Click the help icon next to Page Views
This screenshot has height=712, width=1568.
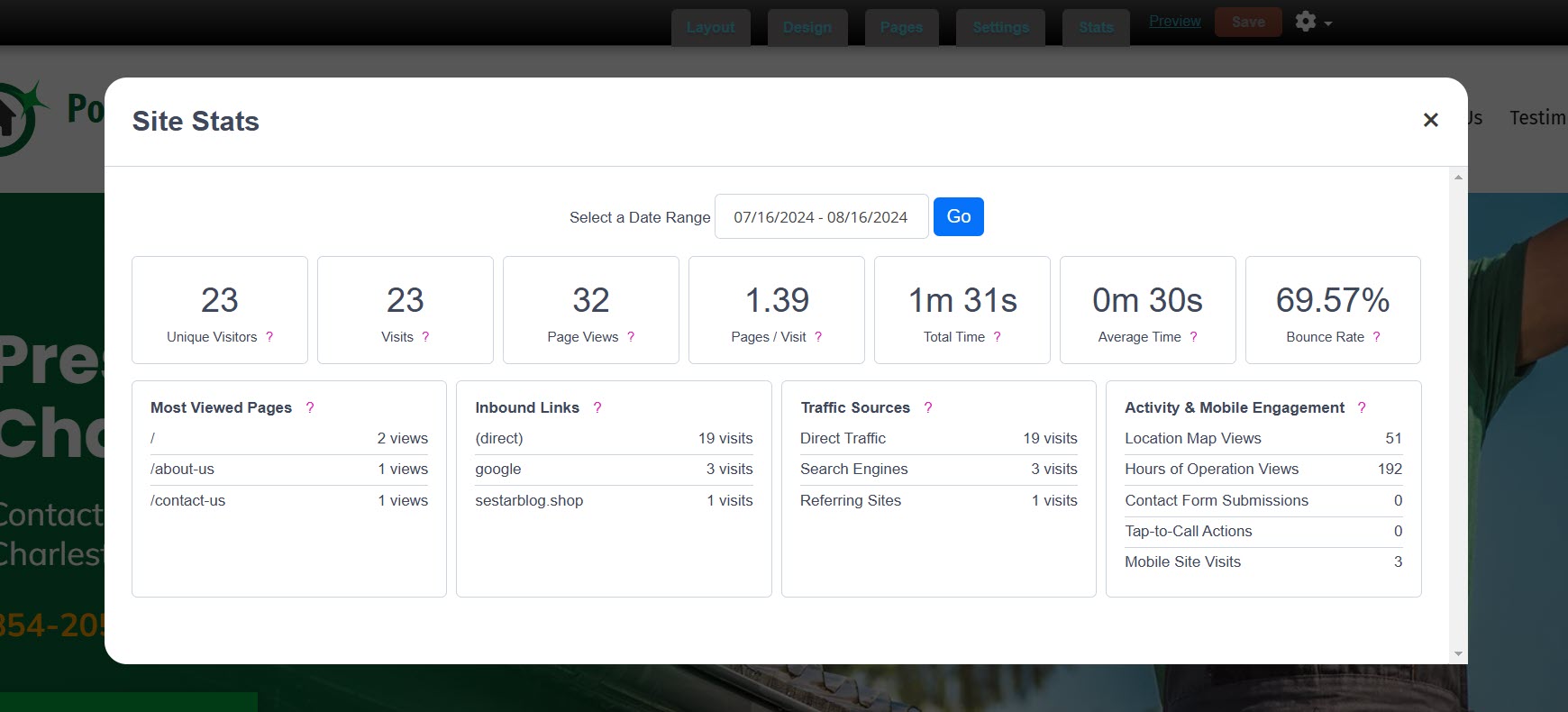click(631, 337)
